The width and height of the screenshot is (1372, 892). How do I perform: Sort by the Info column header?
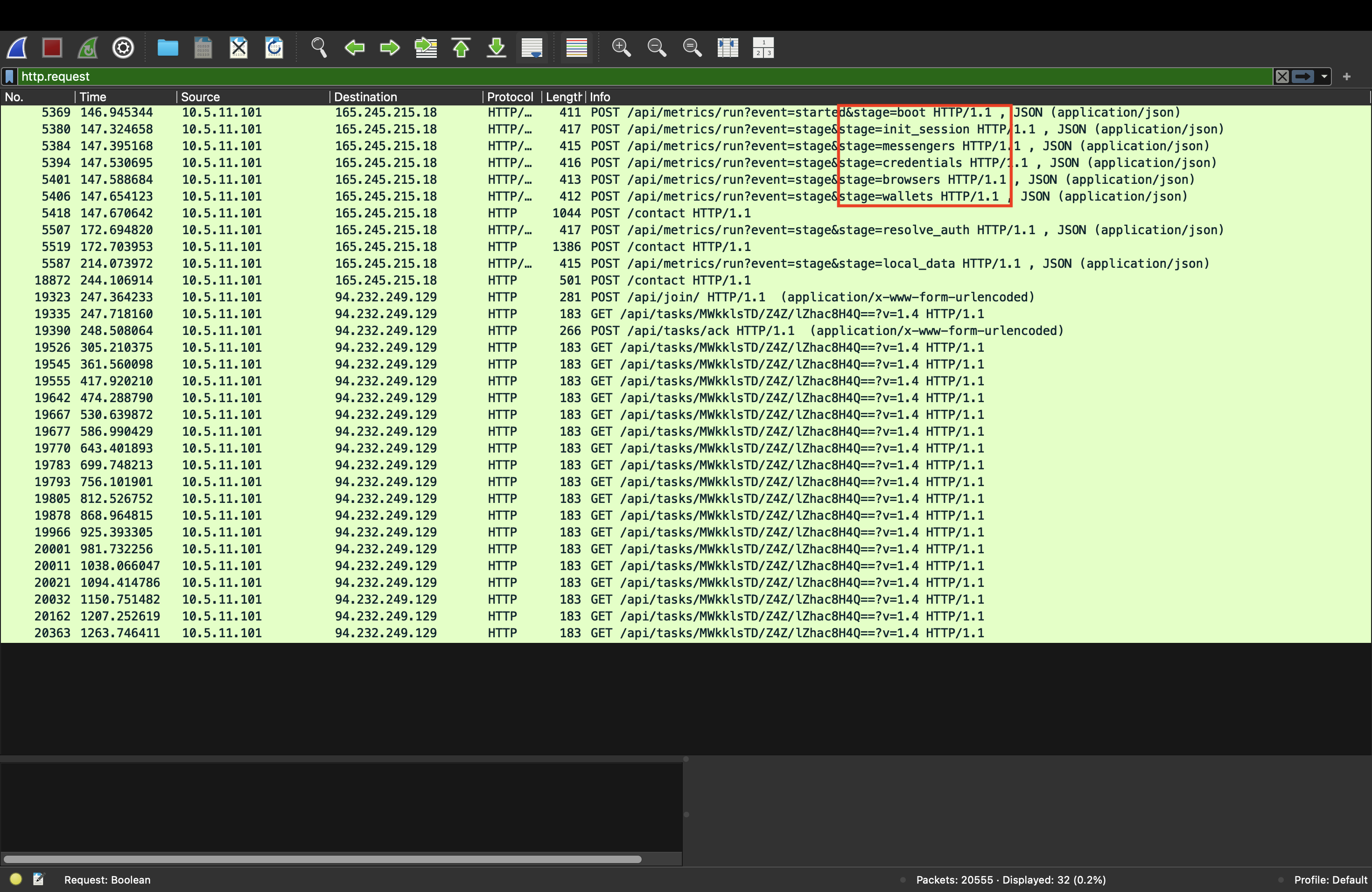pyautogui.click(x=978, y=97)
